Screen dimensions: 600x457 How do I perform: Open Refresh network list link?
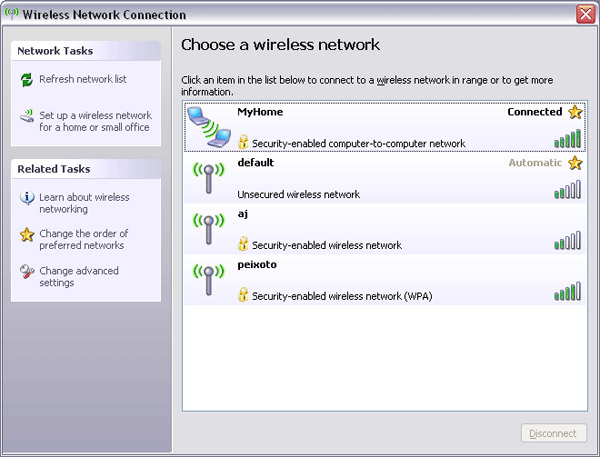(83, 79)
